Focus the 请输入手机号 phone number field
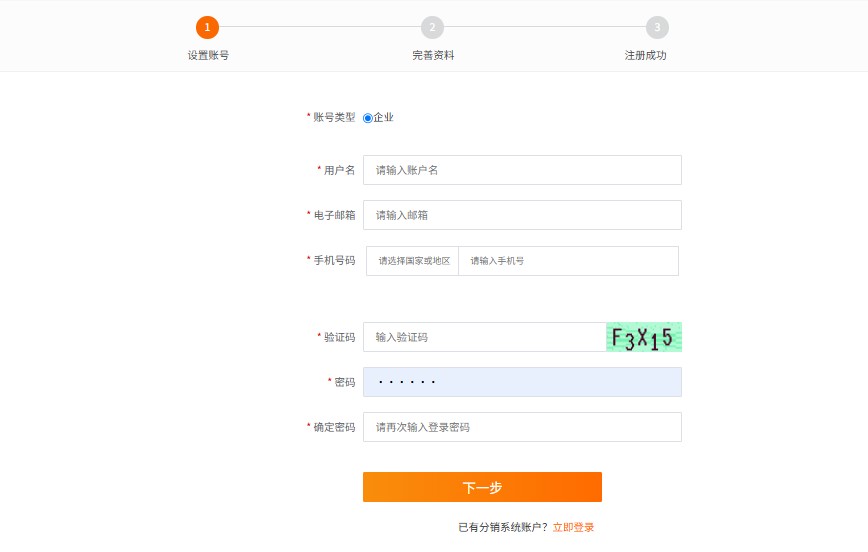The image size is (868, 552). [569, 261]
